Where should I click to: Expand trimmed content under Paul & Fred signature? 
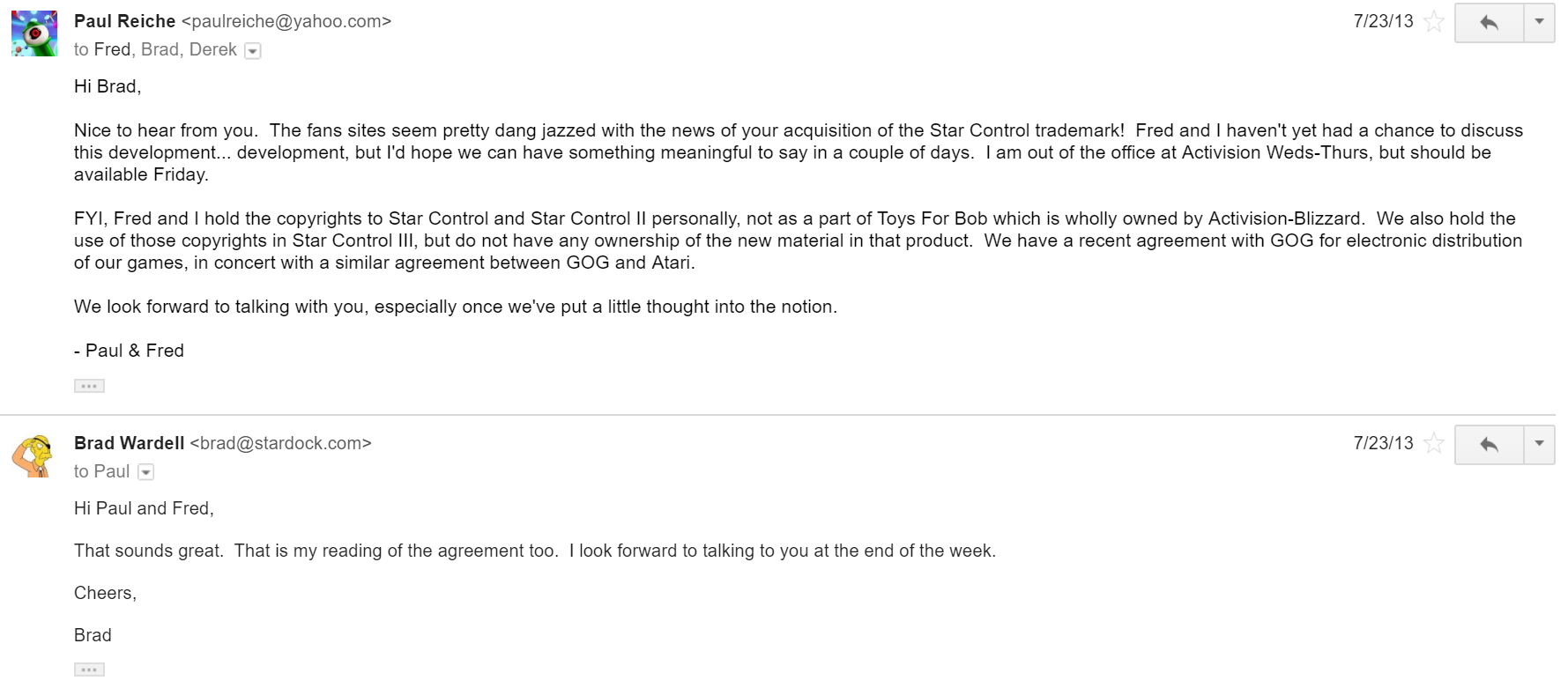tap(89, 386)
